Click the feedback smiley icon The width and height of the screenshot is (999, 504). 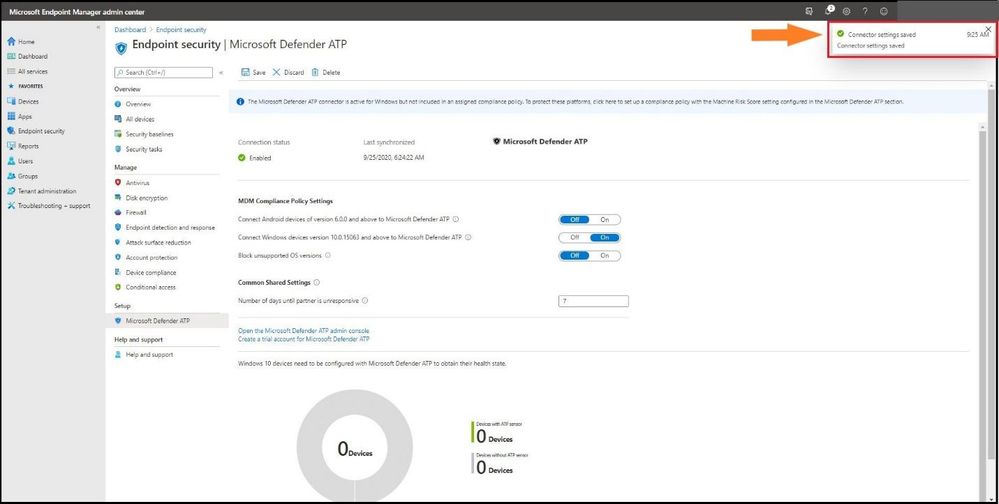point(884,11)
